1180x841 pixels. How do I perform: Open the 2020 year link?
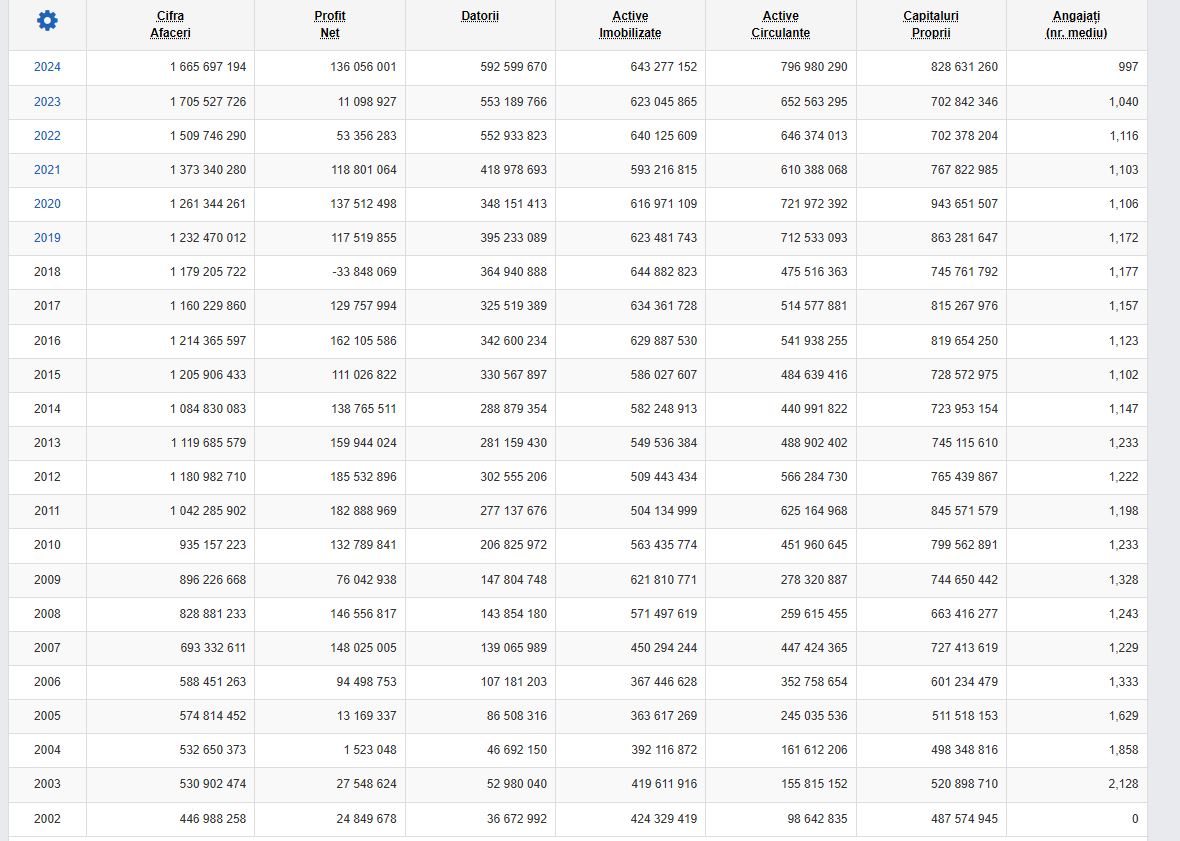pyautogui.click(x=47, y=203)
